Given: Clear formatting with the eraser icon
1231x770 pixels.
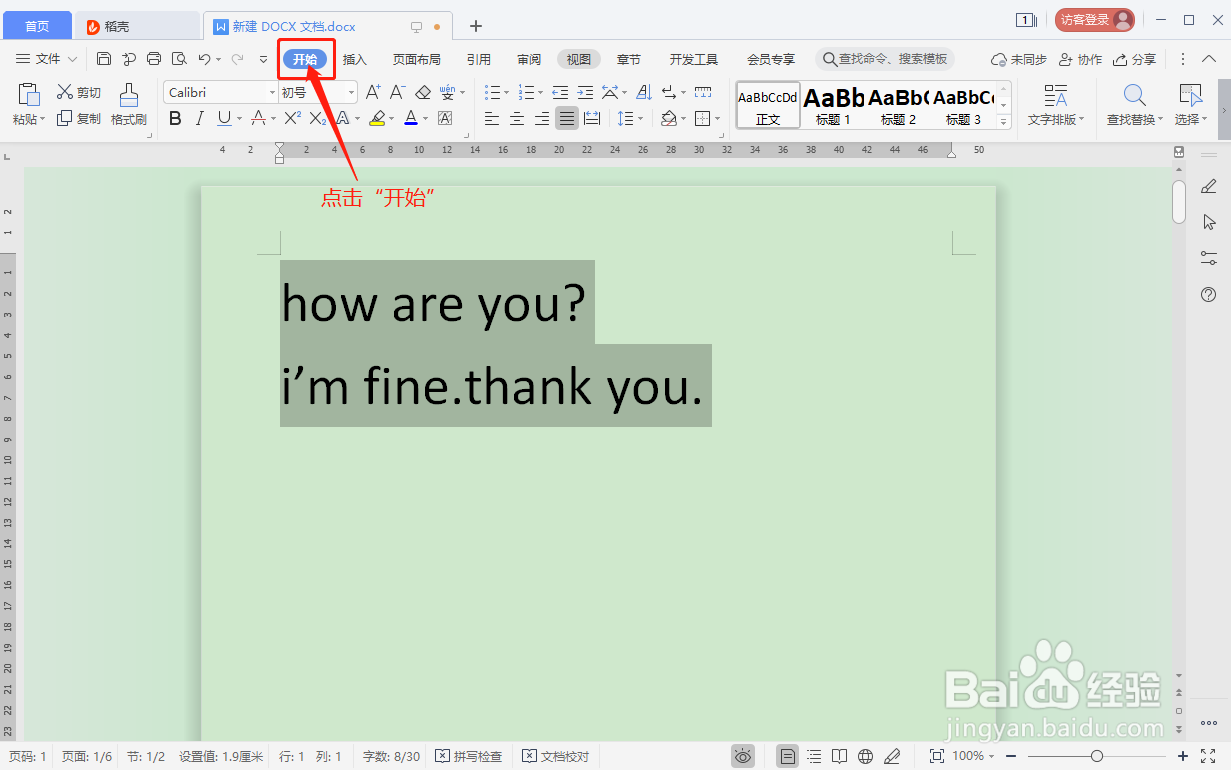Looking at the screenshot, I should tap(422, 92).
